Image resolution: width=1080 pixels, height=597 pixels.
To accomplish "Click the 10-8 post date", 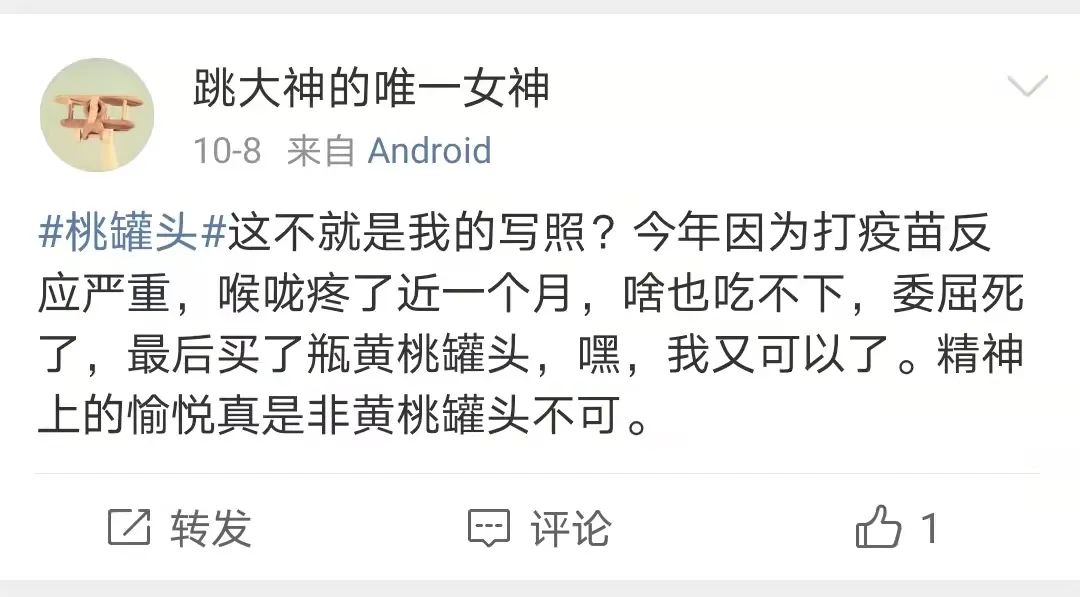I will click(x=227, y=151).
